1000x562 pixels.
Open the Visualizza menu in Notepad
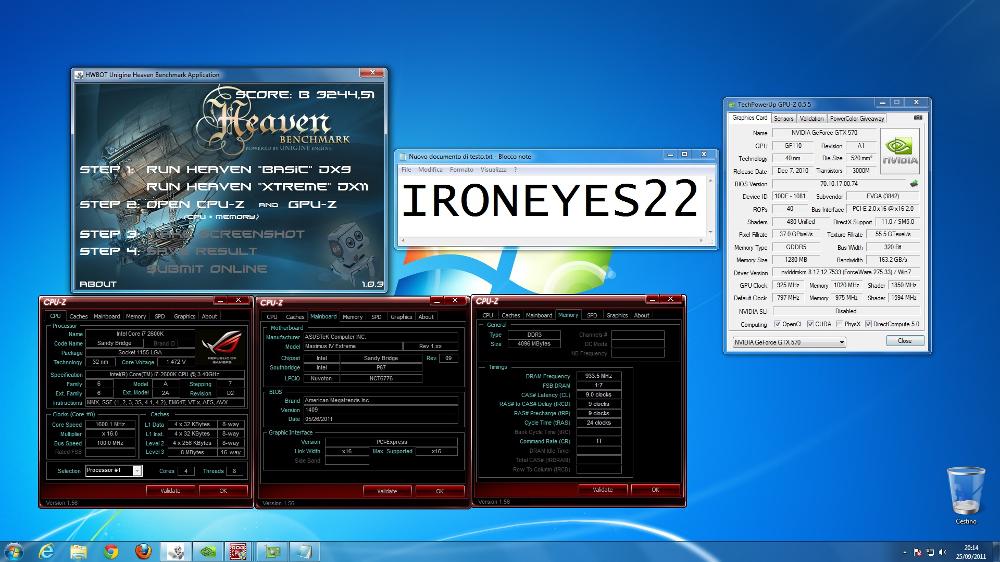[x=493, y=170]
